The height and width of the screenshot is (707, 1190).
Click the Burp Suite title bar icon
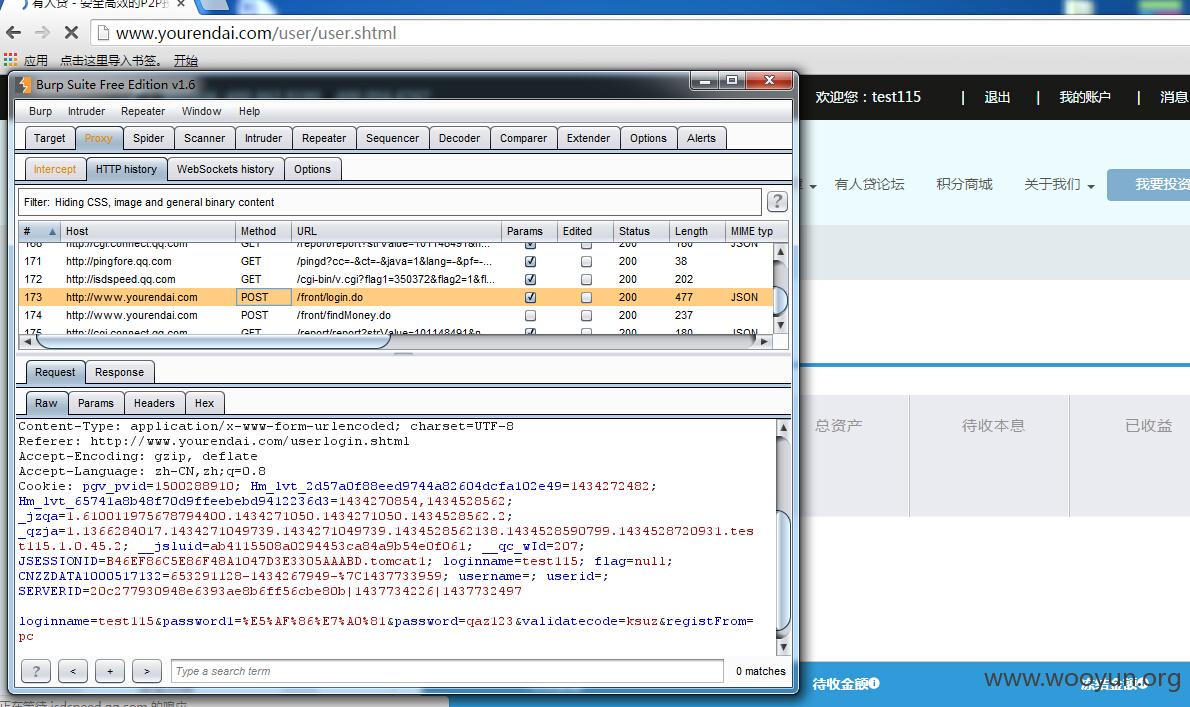24,84
